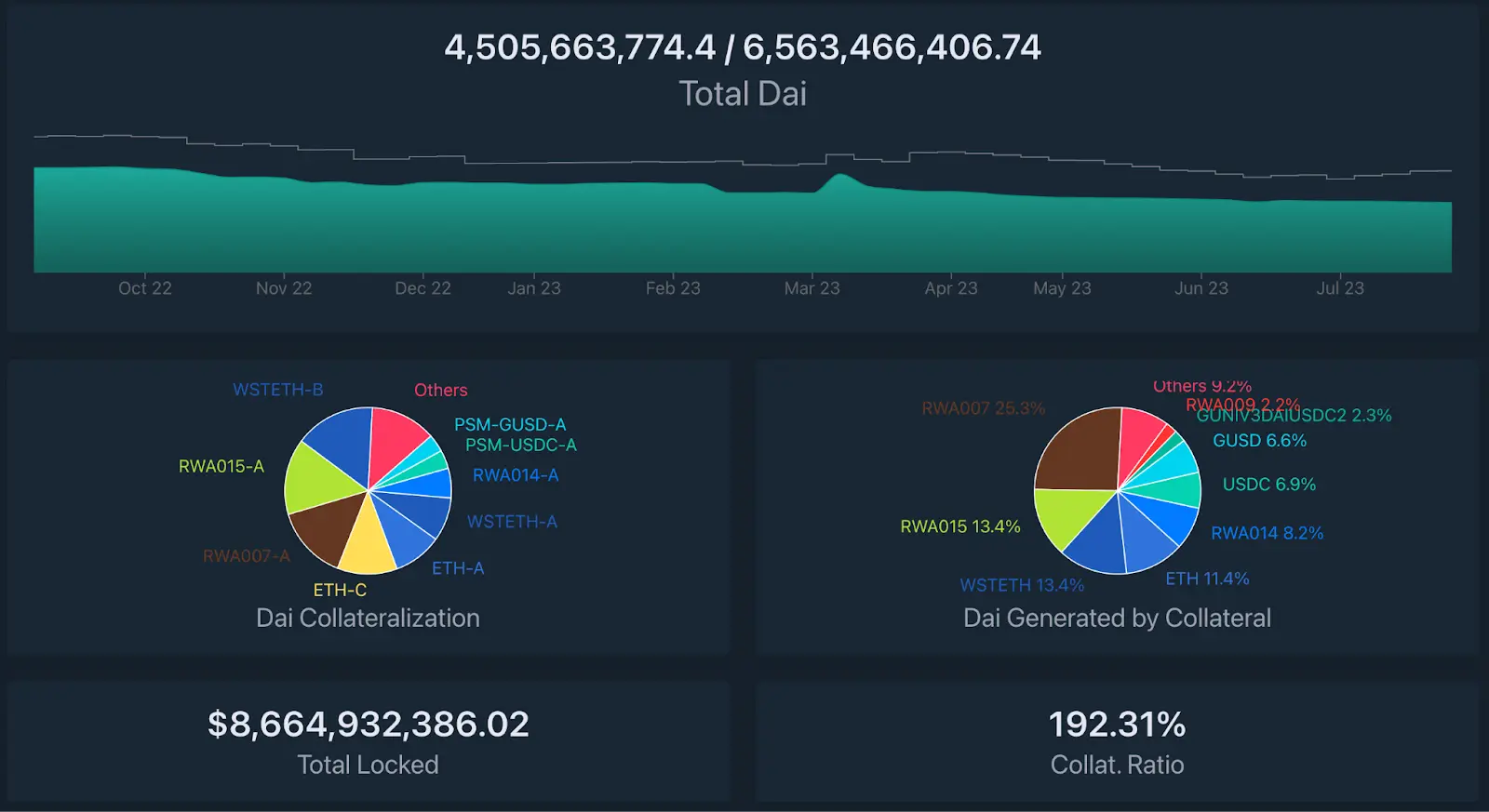Select the Mar 23 peak on the Dai chart
This screenshot has width=1489, height=812.
click(840, 176)
